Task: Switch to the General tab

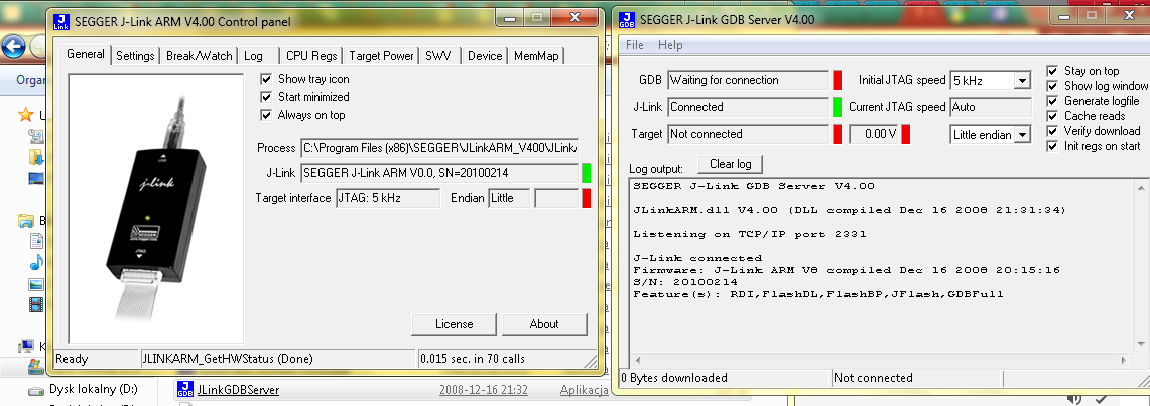Action: pos(85,55)
